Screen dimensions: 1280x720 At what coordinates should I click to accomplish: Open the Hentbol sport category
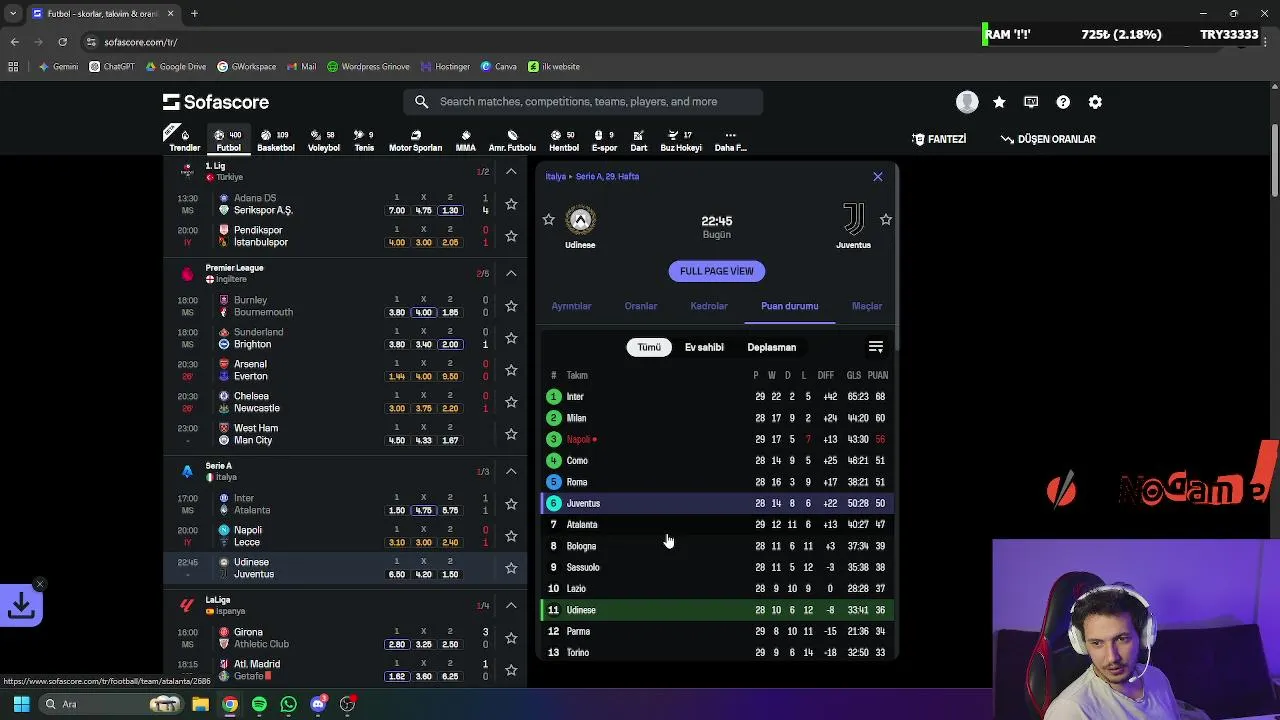pos(564,141)
